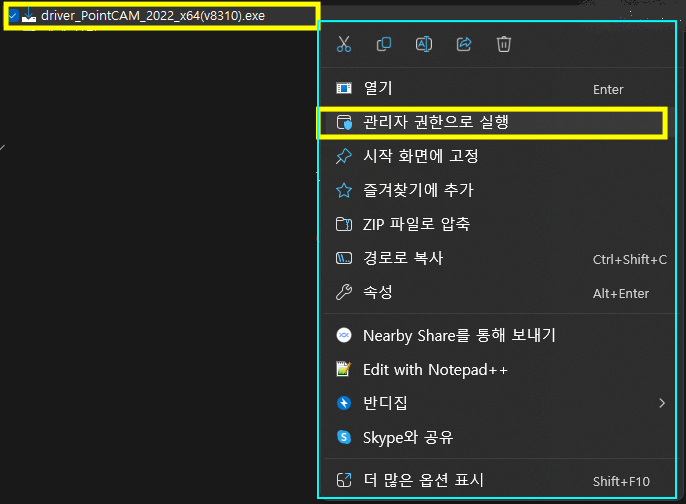This screenshot has width=686, height=504.
Task: Select 시작 화면에 고정
Action: pos(498,156)
